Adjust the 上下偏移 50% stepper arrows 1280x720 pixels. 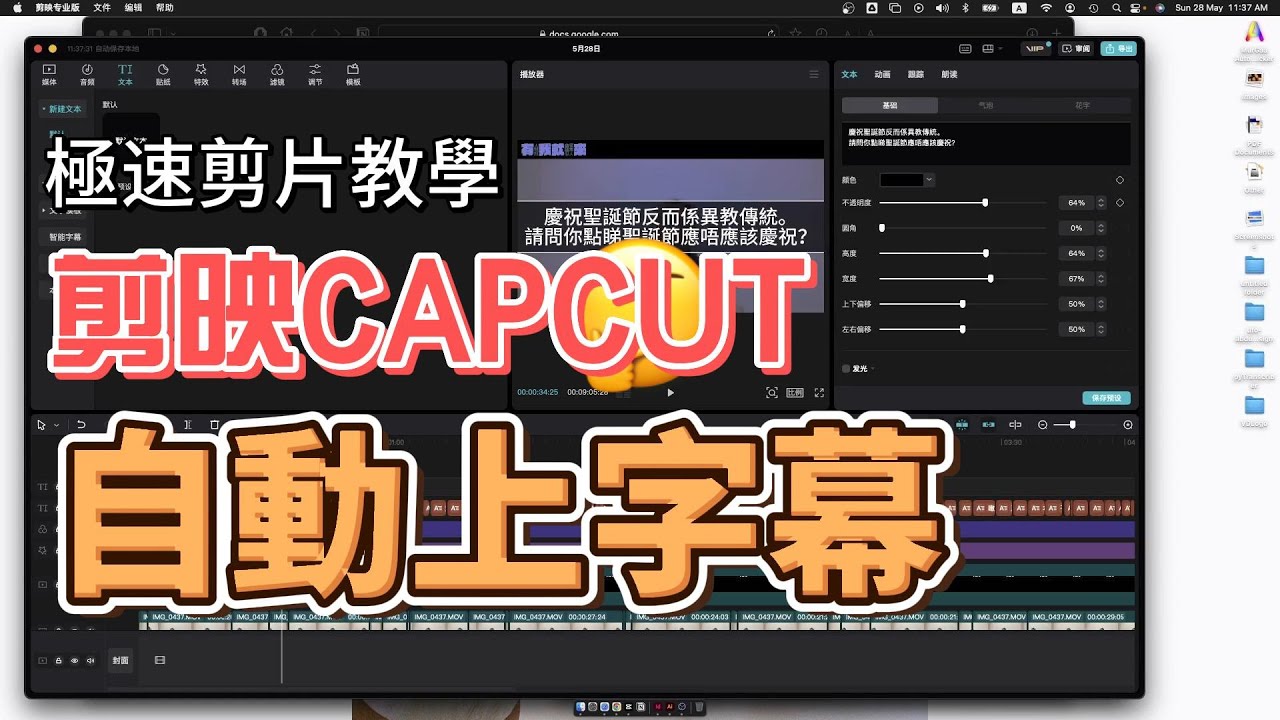click(x=1101, y=304)
